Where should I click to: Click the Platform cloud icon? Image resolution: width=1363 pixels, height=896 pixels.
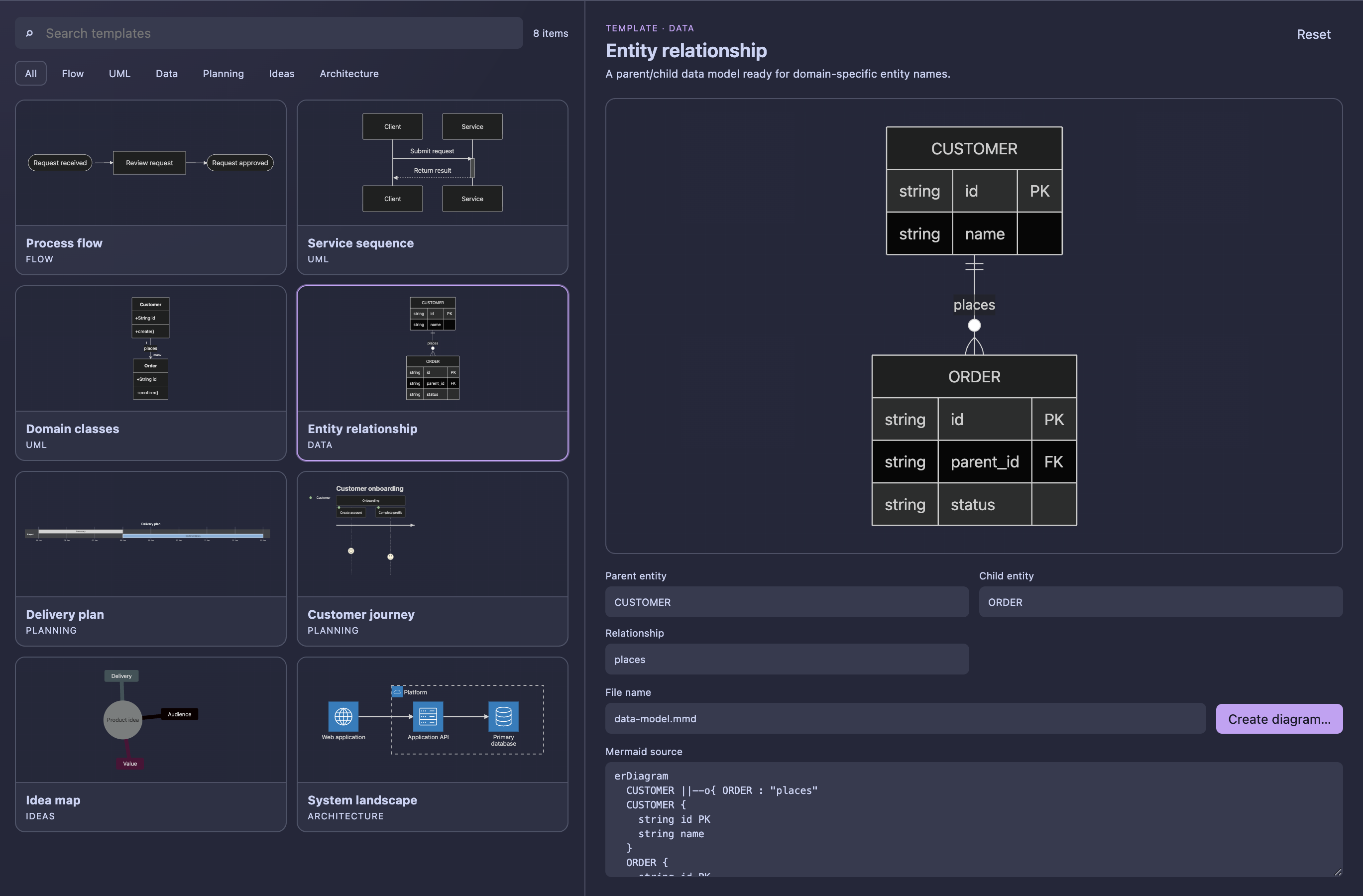397,691
